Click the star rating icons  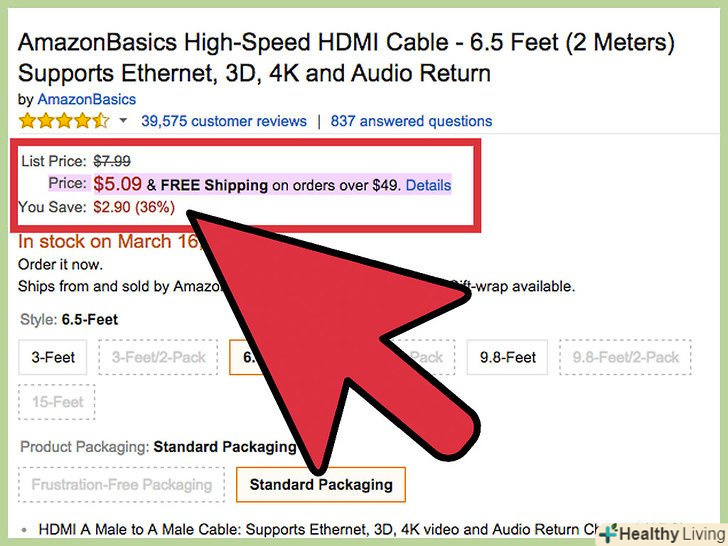[64, 121]
